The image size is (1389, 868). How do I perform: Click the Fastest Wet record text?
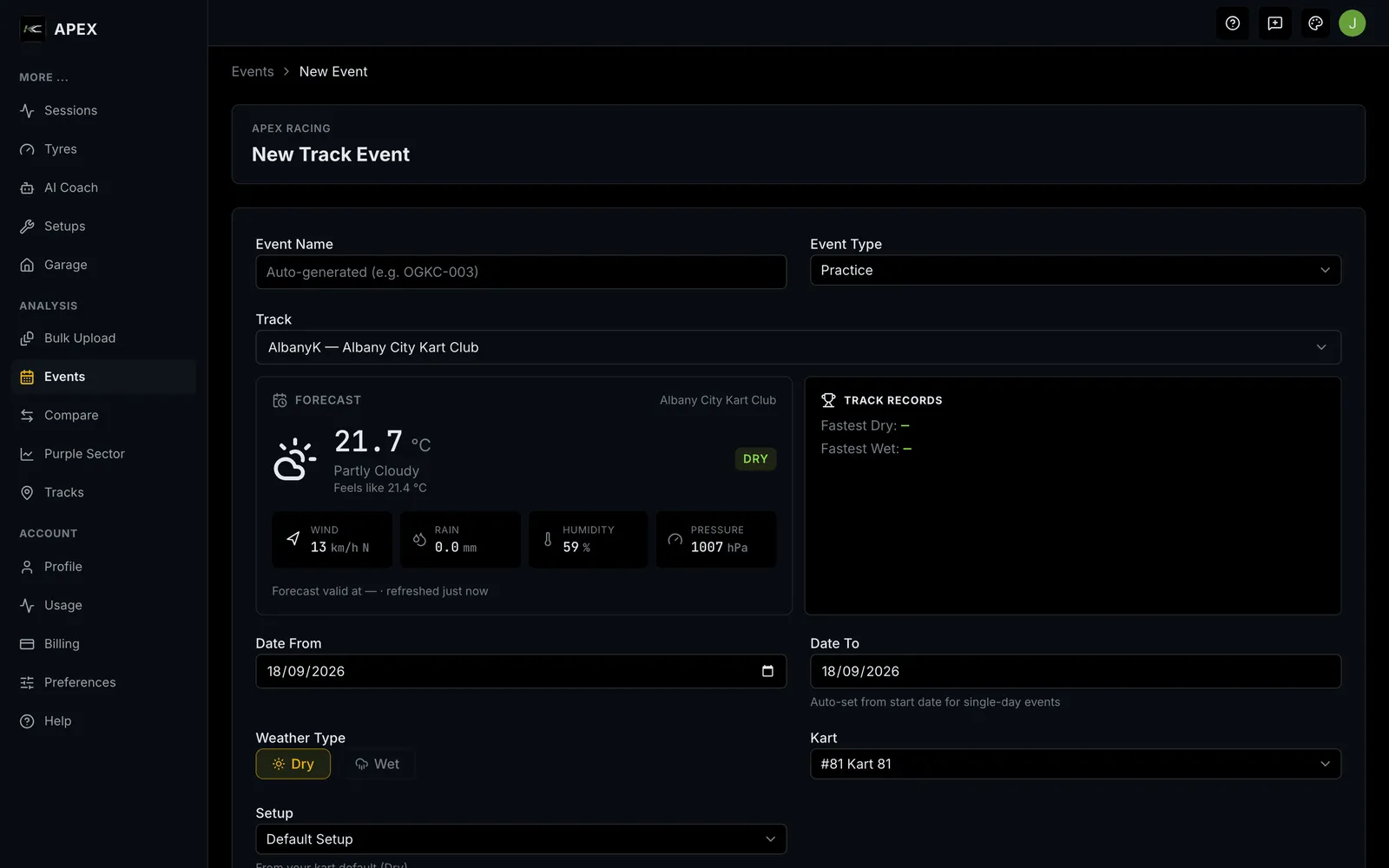(x=866, y=449)
